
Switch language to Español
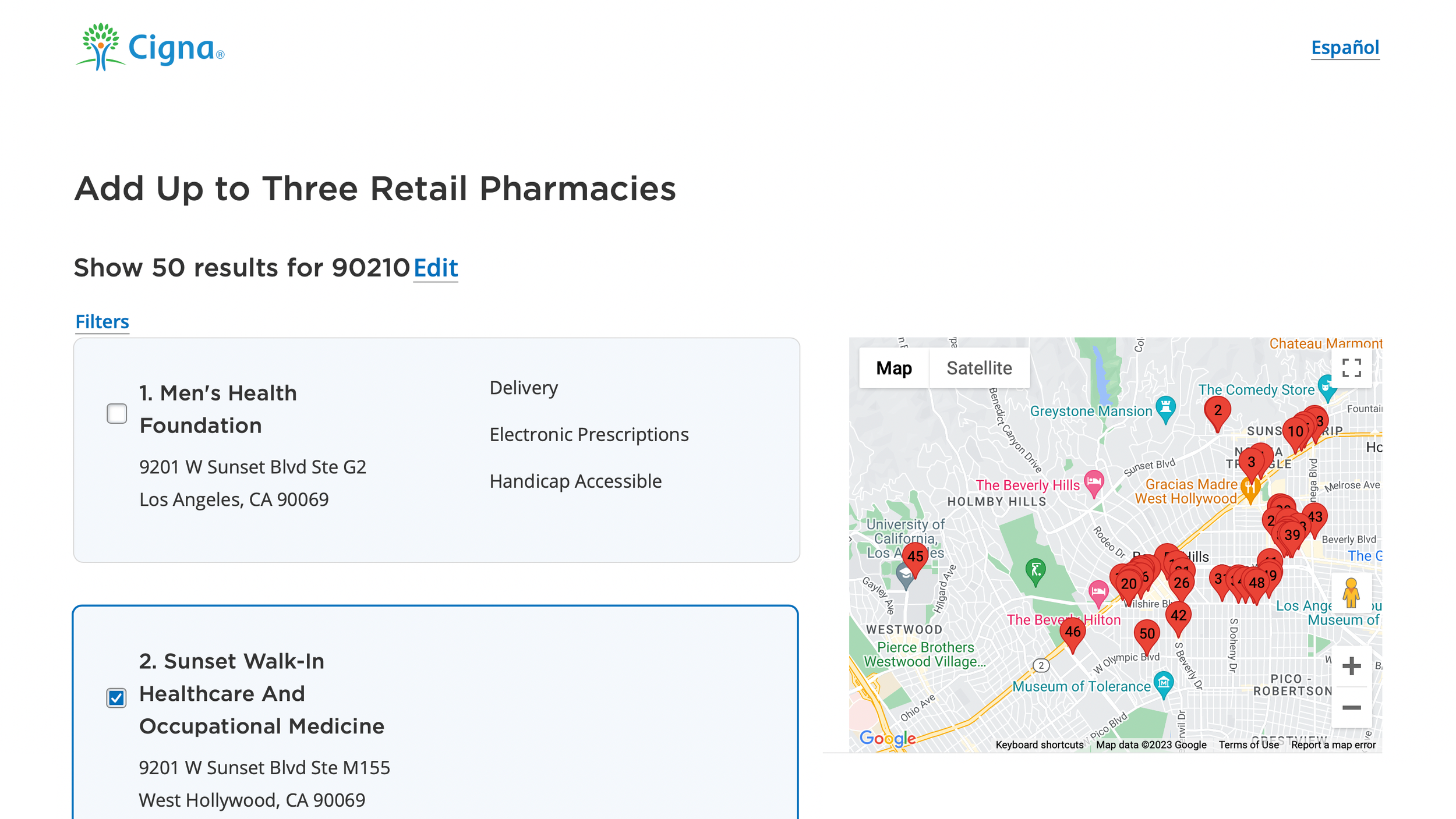coord(1345,47)
